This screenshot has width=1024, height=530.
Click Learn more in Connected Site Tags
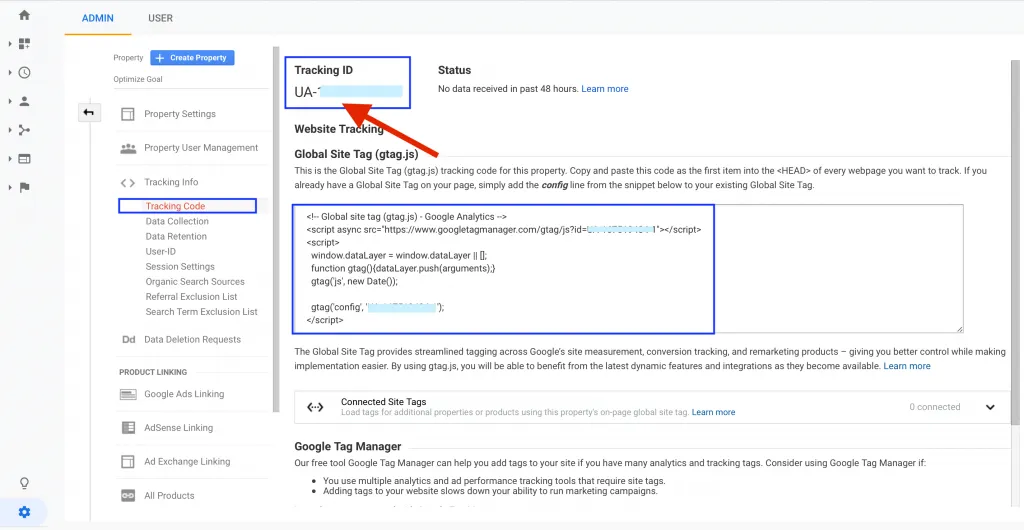(x=714, y=413)
